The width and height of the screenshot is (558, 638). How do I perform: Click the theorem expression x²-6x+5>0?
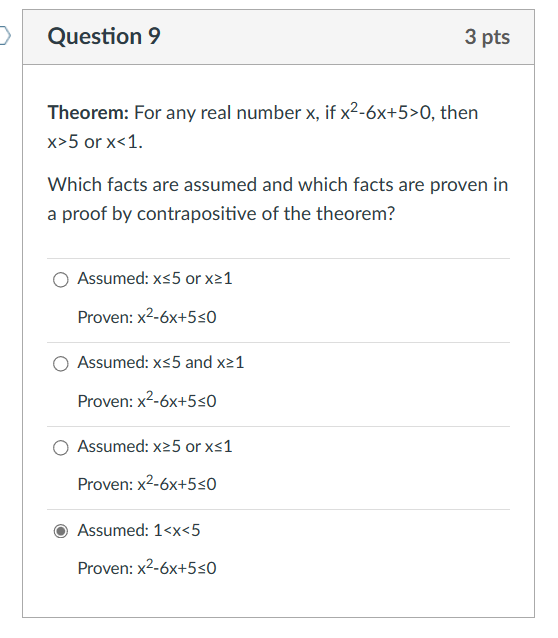click(x=385, y=112)
